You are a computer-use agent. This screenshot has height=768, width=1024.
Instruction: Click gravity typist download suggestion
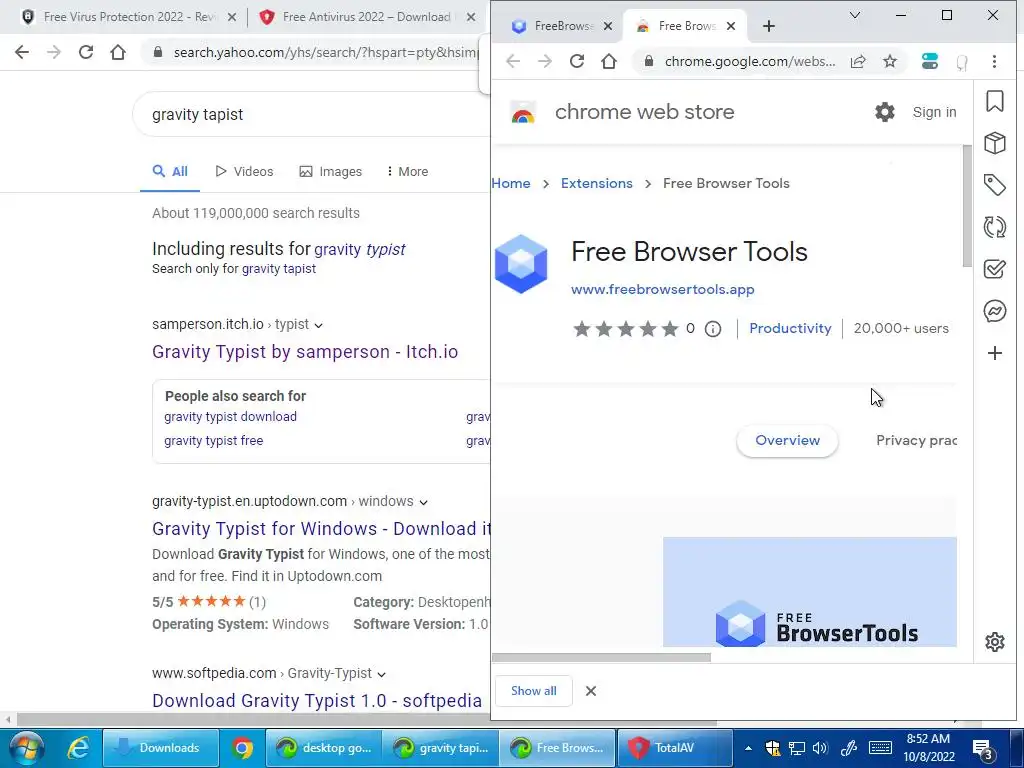(230, 417)
